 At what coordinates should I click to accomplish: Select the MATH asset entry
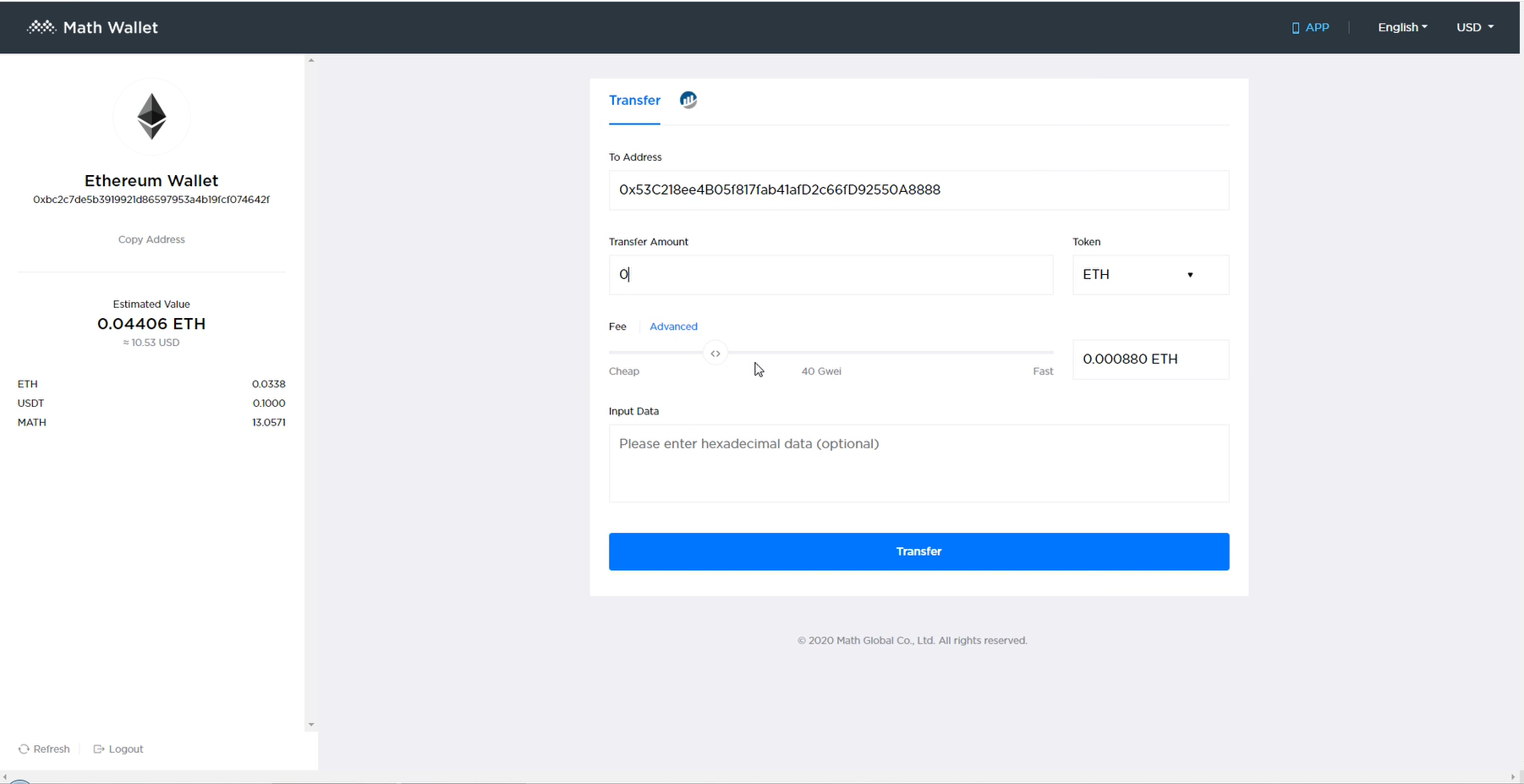(151, 422)
